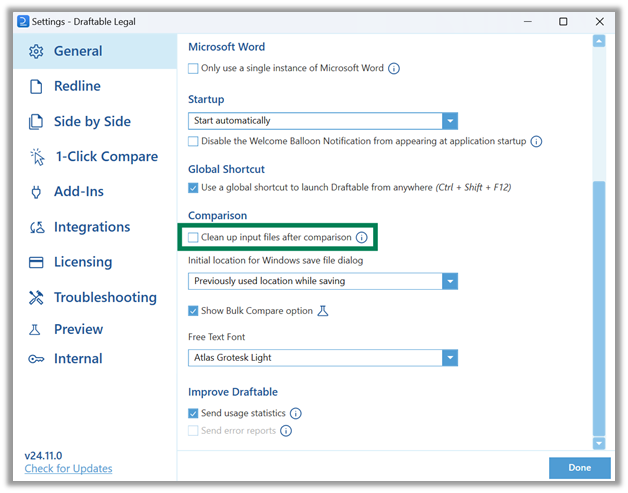This screenshot has width=628, height=493.
Task: Click the Check for Updates link
Action: pyautogui.click(x=68, y=469)
